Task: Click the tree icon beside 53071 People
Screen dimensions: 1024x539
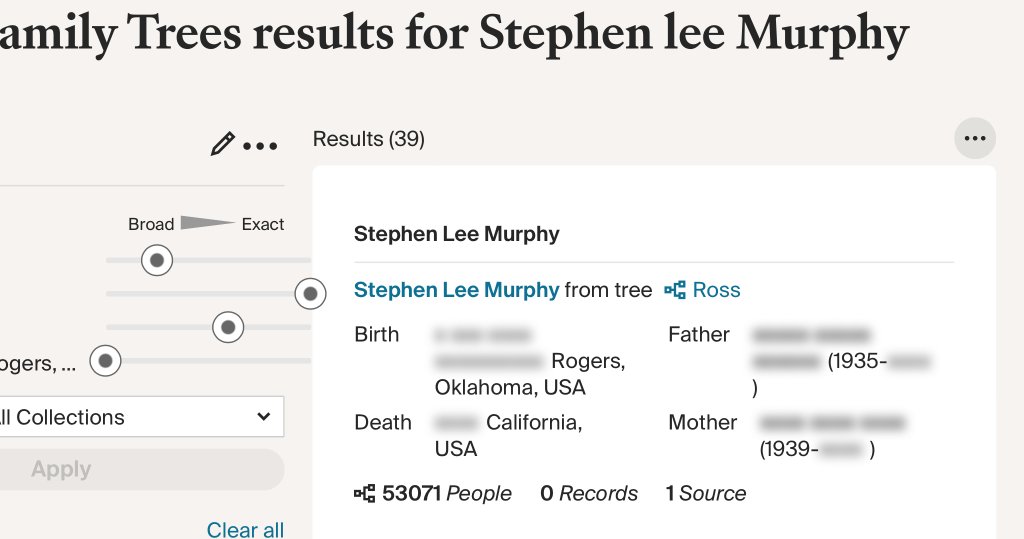Action: (365, 493)
